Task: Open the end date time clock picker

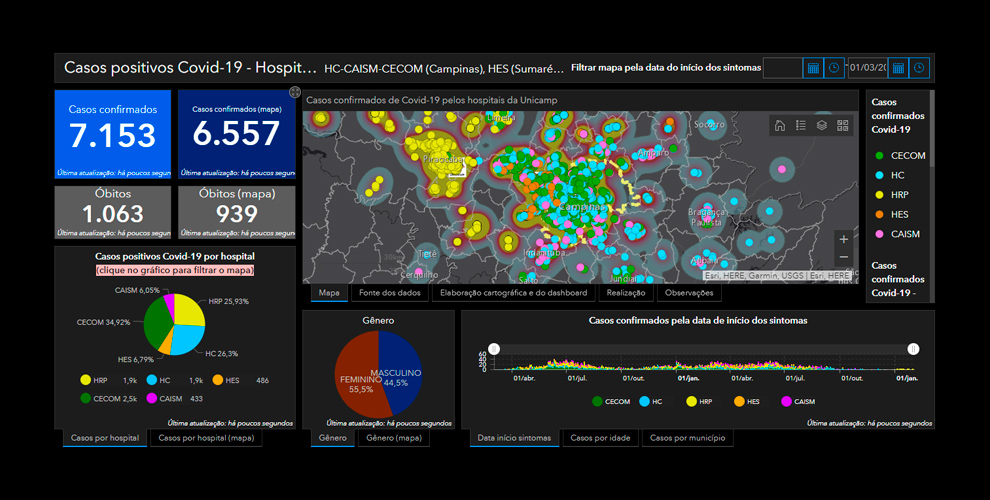Action: tap(918, 68)
